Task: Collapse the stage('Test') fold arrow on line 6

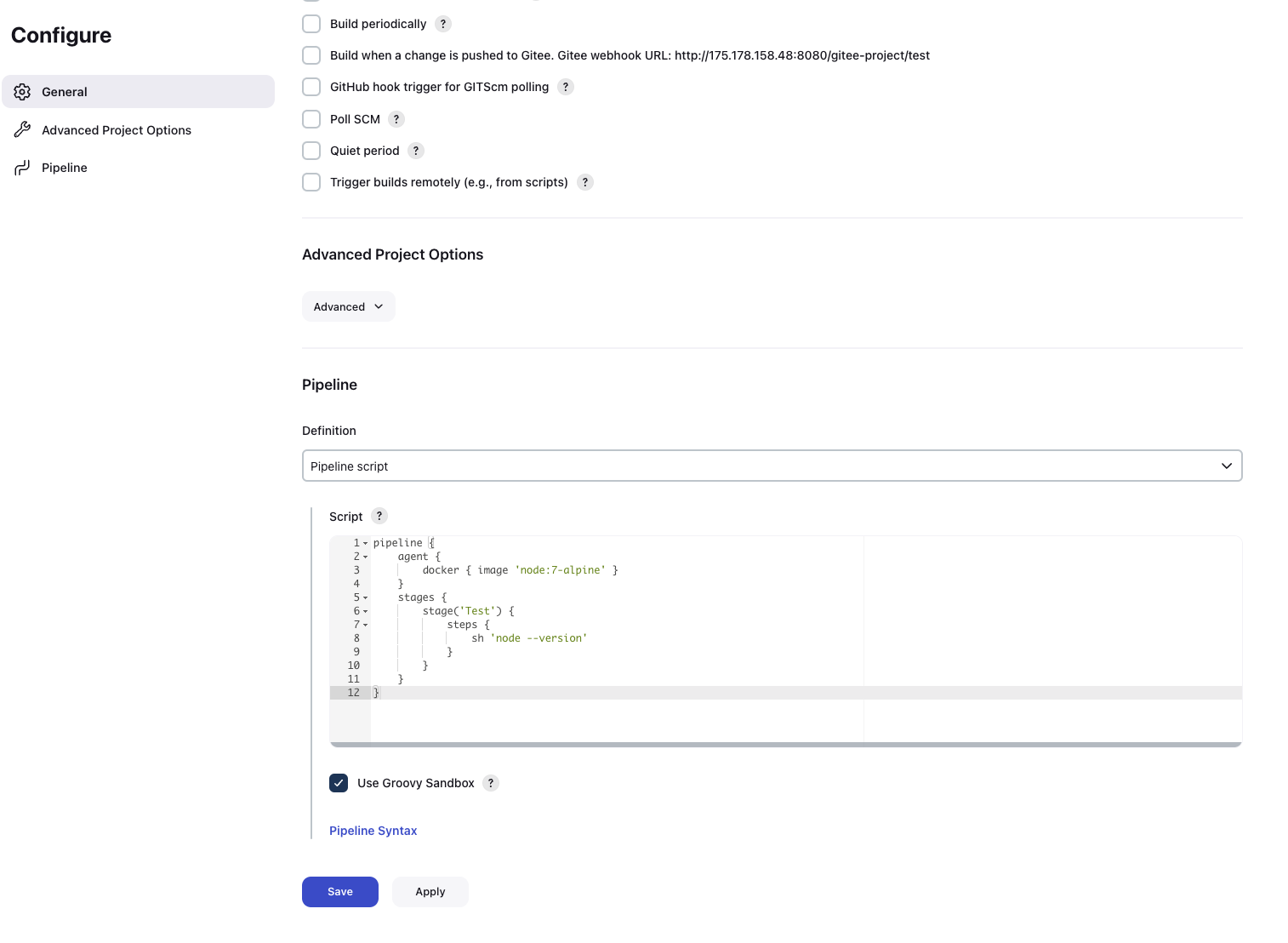Action: (366, 611)
